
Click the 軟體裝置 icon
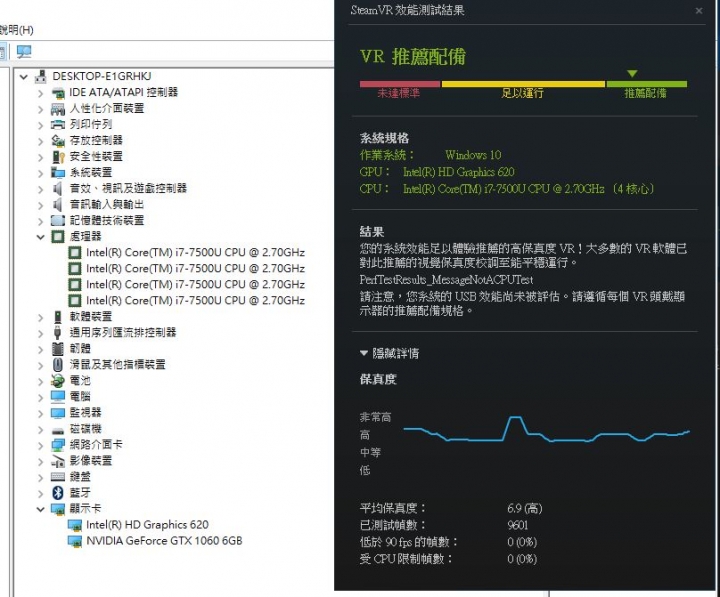point(58,317)
